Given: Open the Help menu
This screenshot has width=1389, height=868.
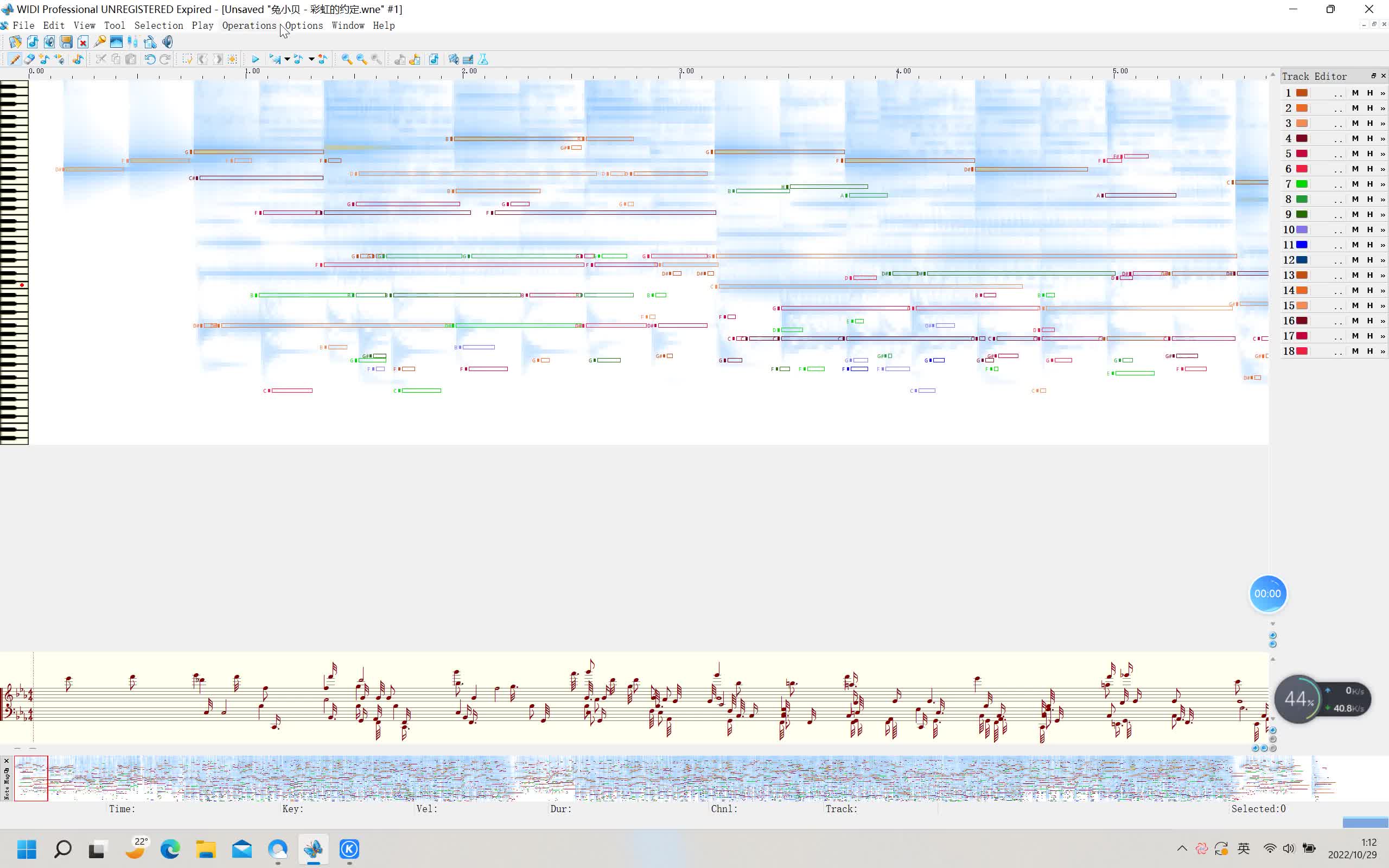Looking at the screenshot, I should pos(384,25).
